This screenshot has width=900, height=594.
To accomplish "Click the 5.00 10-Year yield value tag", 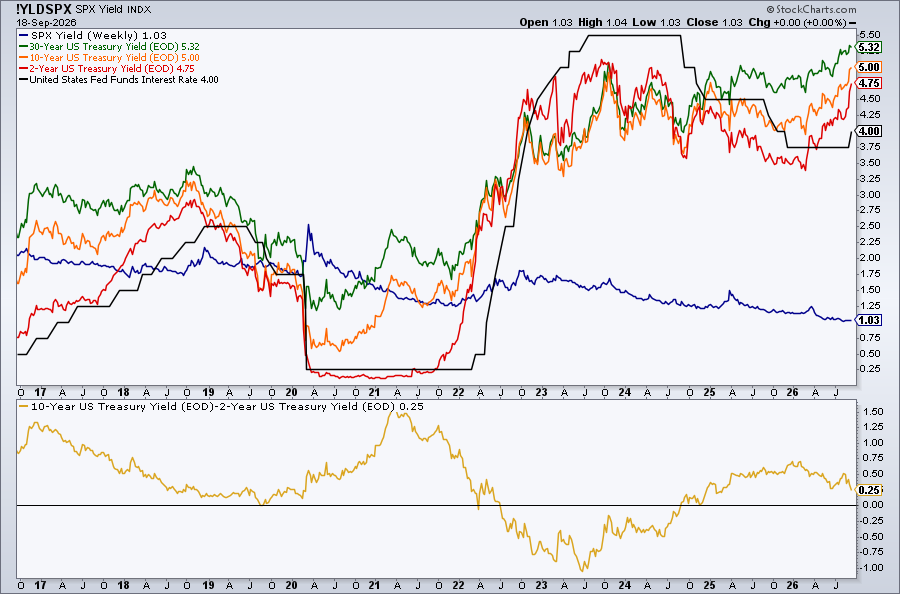I will [868, 67].
